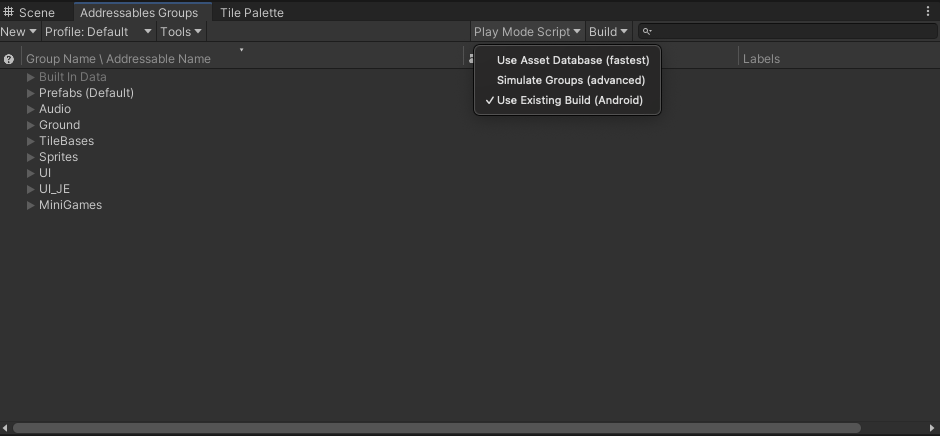This screenshot has width=940, height=436.
Task: Expand the Prefabs (Default) group
Action: click(x=31, y=93)
